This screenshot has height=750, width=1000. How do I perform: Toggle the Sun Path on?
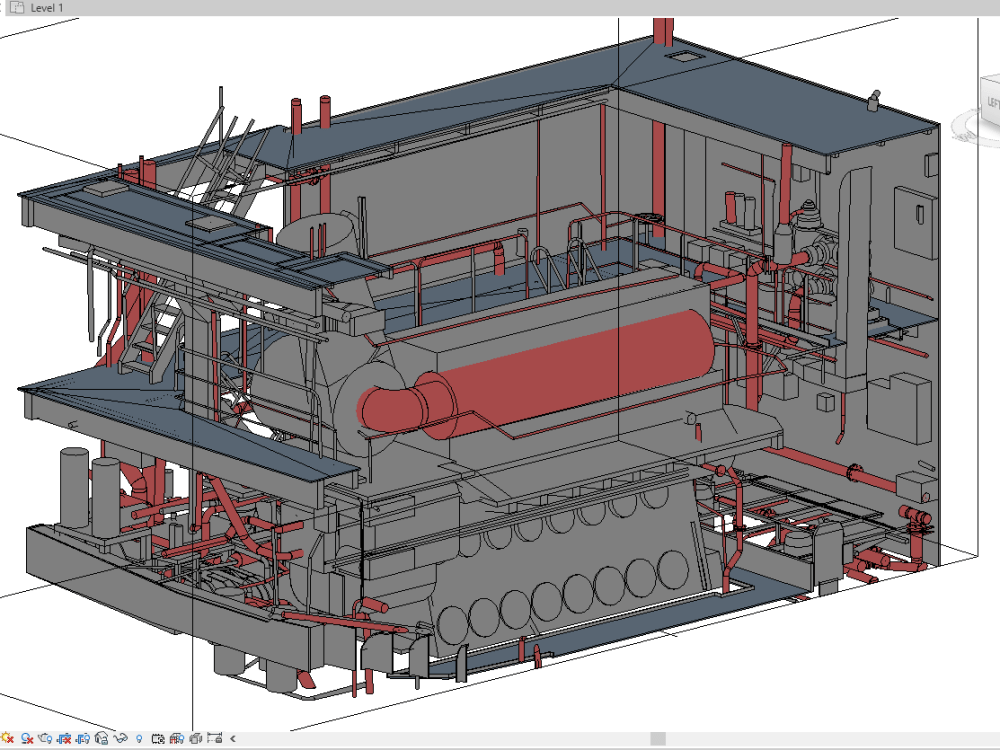click(6, 740)
